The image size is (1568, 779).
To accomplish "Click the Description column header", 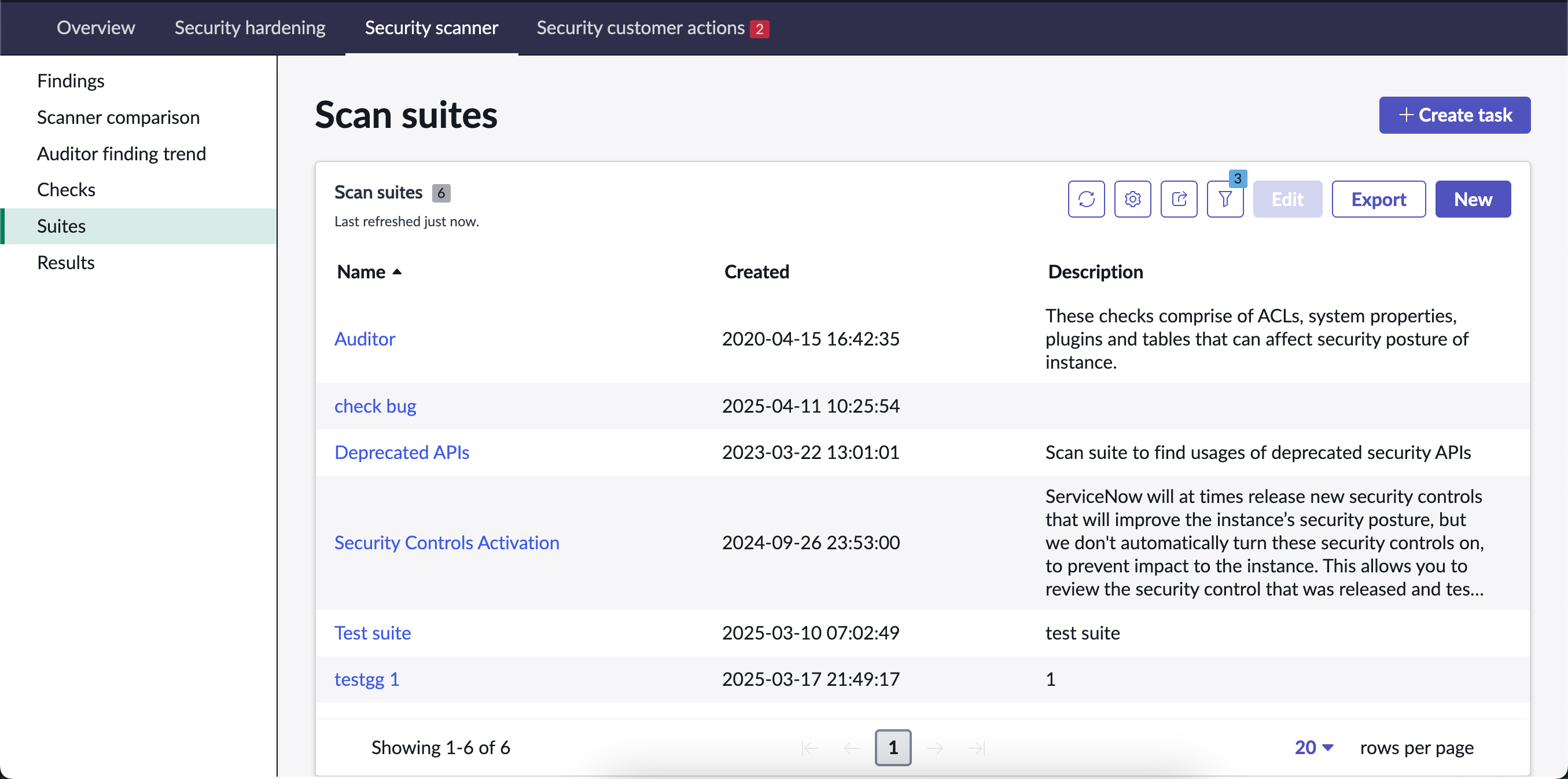I will [x=1095, y=271].
